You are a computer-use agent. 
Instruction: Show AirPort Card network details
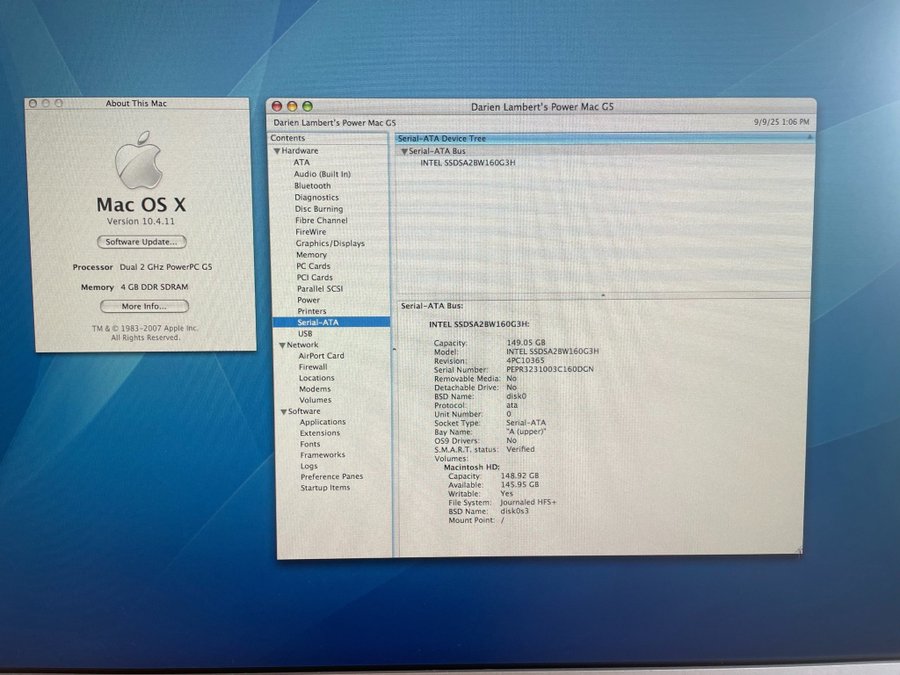pyautogui.click(x=321, y=356)
